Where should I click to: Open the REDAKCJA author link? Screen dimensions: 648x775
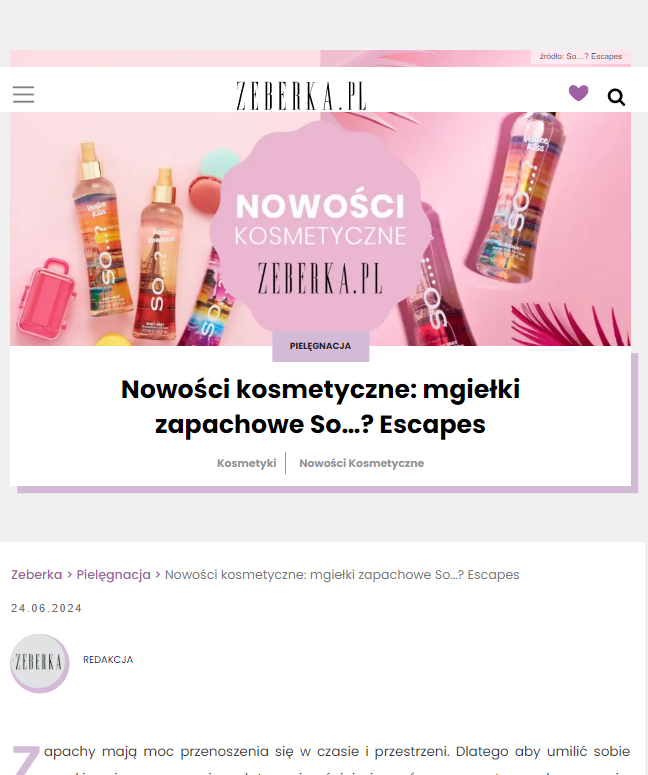tap(108, 660)
